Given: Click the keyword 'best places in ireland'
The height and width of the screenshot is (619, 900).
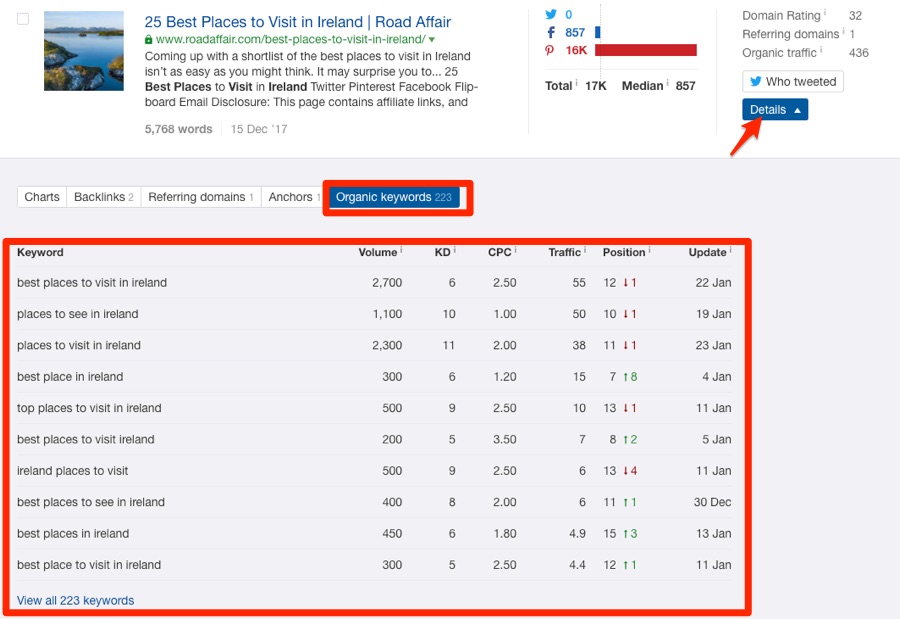Looking at the screenshot, I should 73,533.
